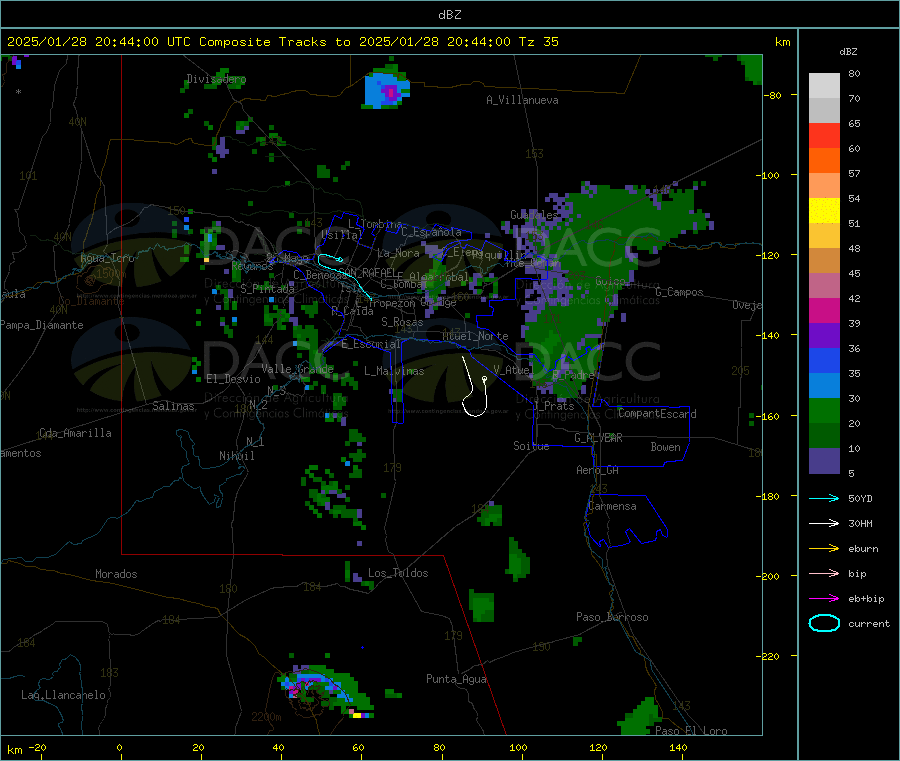Click the Valle_Grande map label

click(x=297, y=369)
